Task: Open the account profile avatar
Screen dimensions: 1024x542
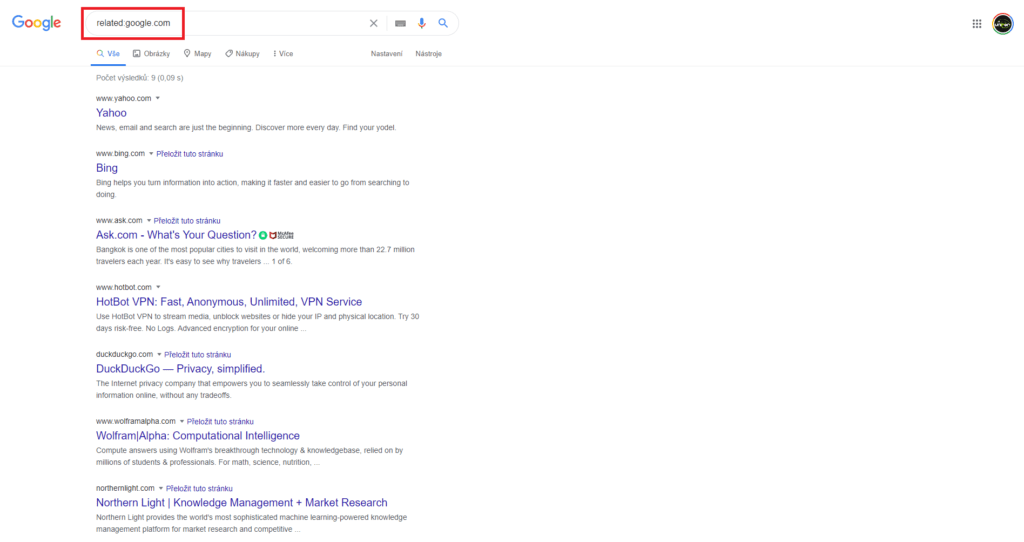Action: click(1002, 24)
